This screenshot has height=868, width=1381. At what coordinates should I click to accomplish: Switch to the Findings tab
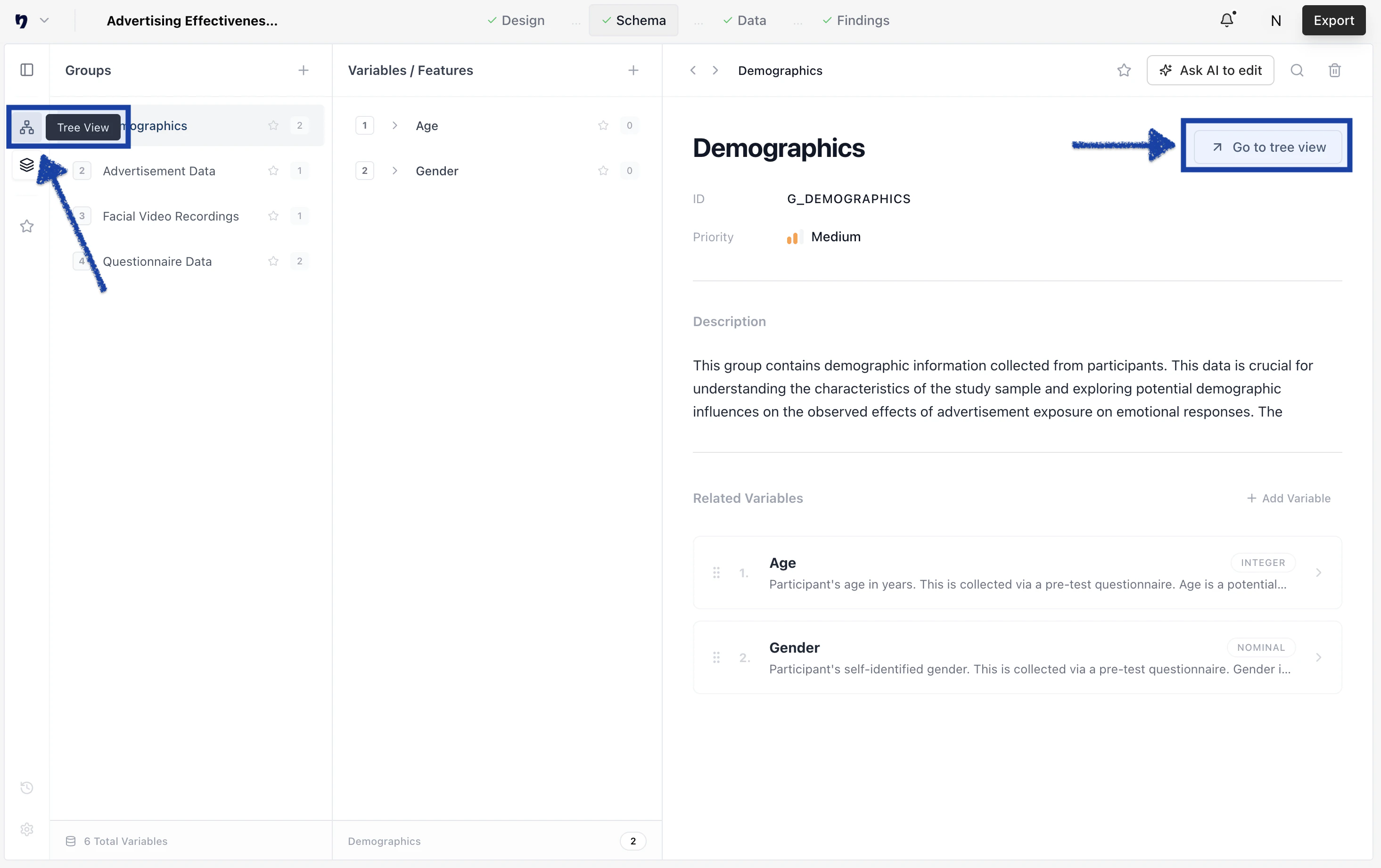855,21
